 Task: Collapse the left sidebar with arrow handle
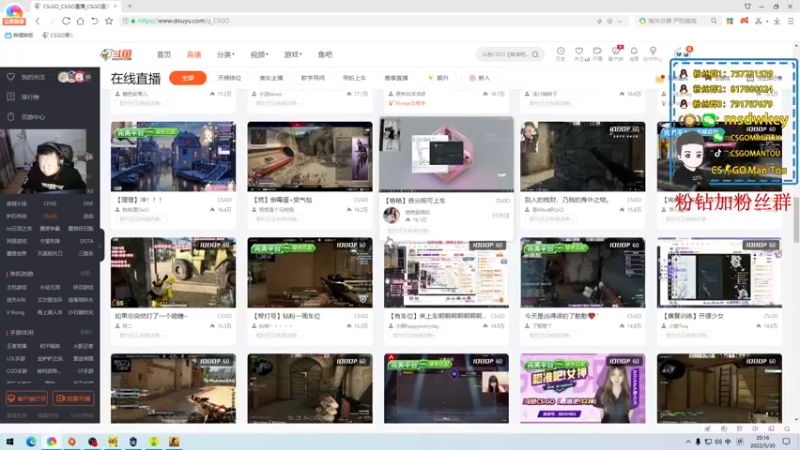pyautogui.click(x=101, y=246)
